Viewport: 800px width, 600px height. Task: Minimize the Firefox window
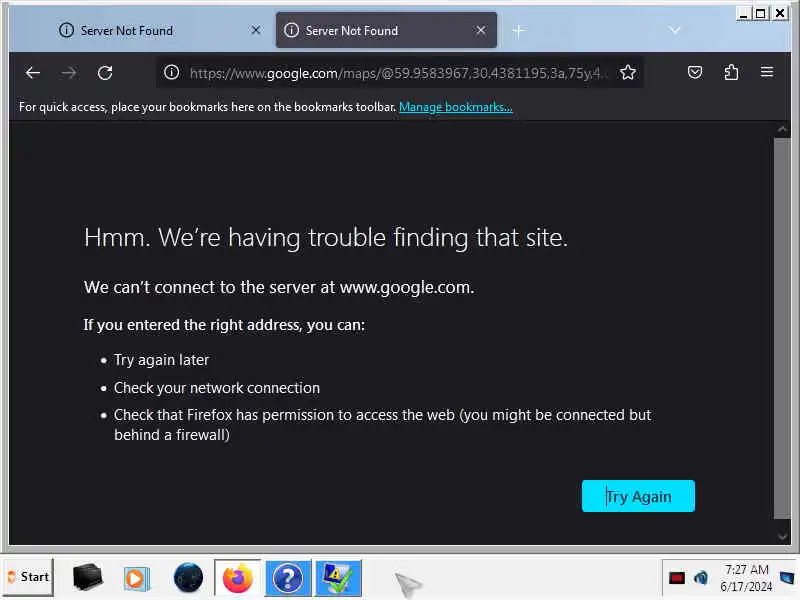(743, 14)
